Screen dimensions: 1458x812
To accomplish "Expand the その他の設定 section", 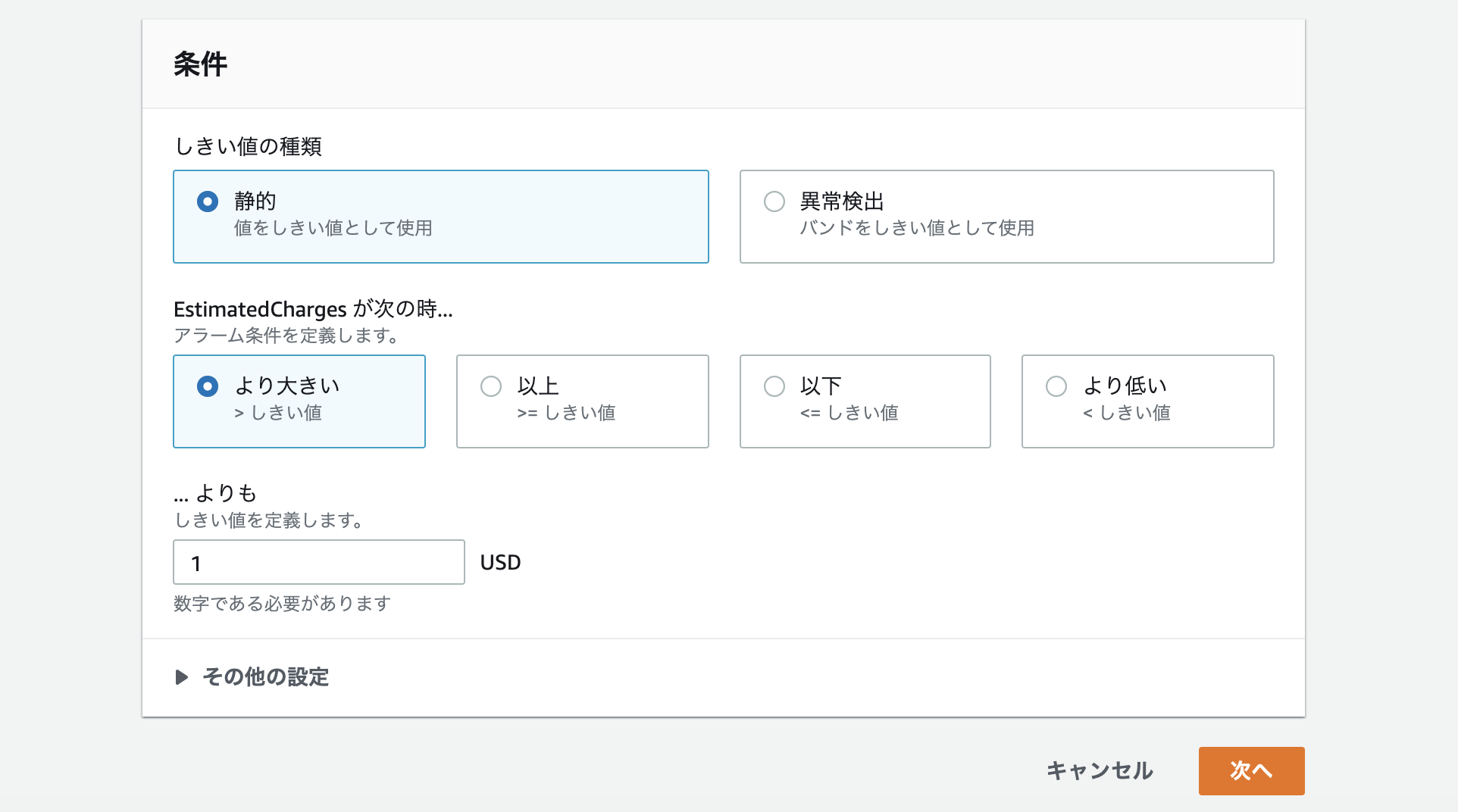I will pos(264,678).
